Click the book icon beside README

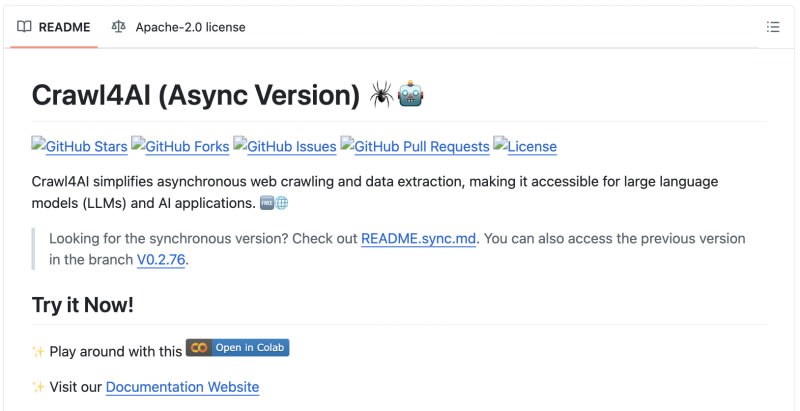click(x=25, y=27)
